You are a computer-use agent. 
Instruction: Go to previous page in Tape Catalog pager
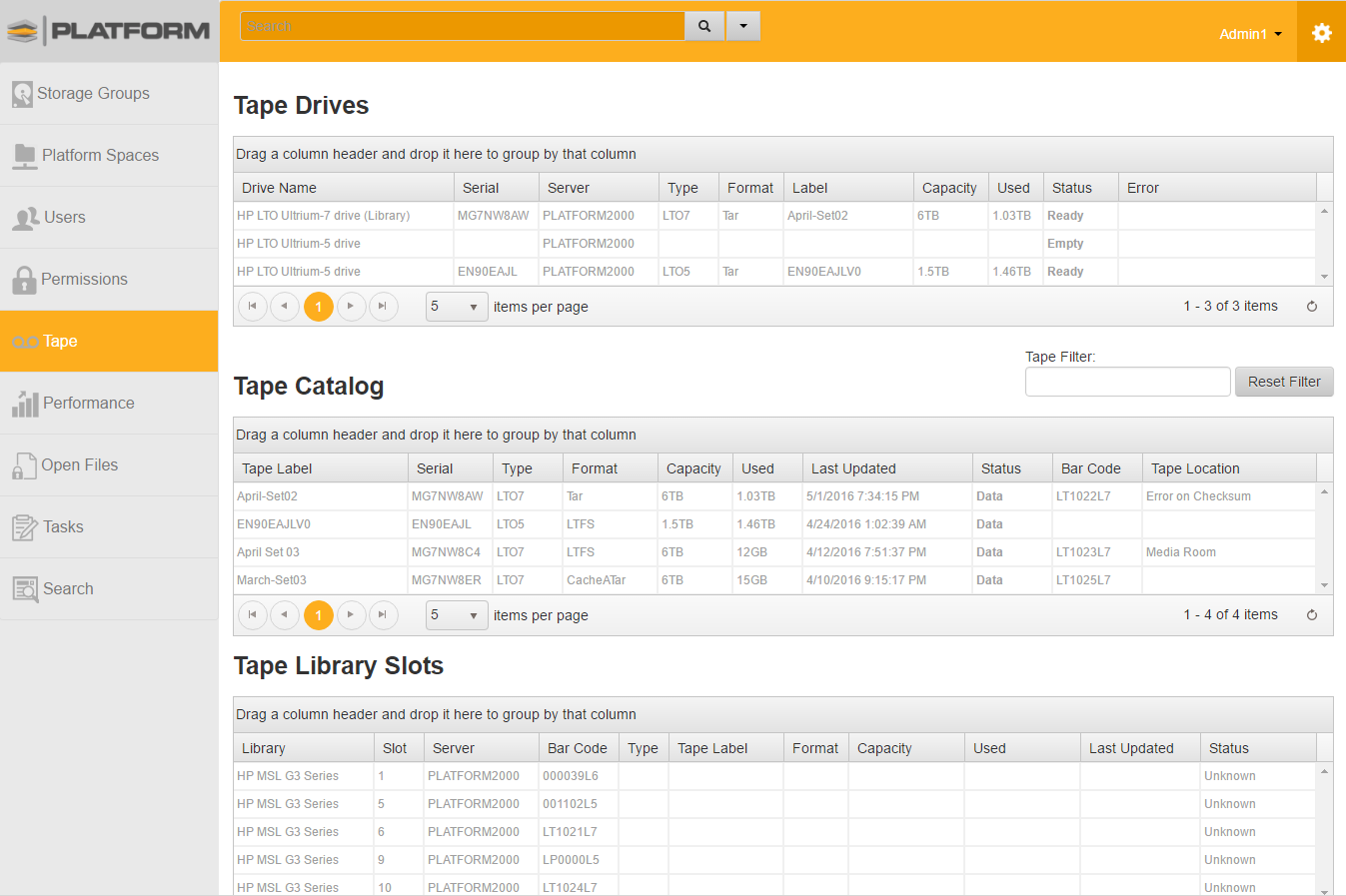coord(285,615)
